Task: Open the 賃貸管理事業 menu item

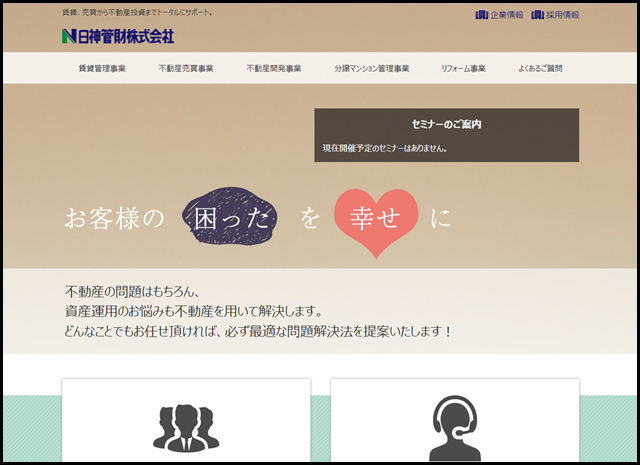Action: point(102,69)
